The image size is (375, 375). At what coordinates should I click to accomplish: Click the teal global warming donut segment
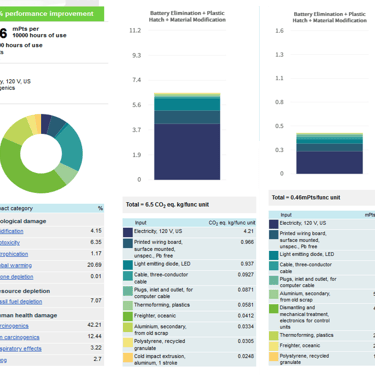coord(72,147)
